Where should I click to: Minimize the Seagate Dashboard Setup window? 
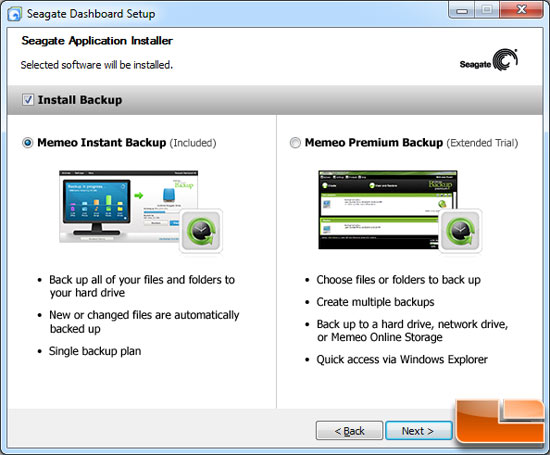pyautogui.click(x=462, y=11)
